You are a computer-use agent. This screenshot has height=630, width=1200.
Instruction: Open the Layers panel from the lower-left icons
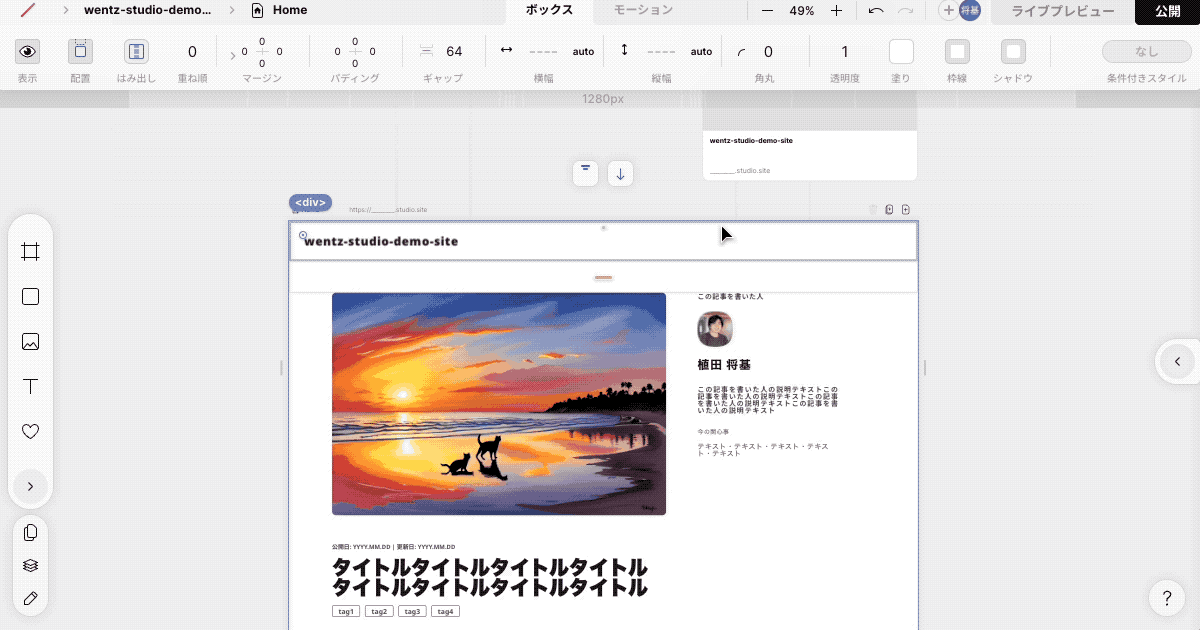[30, 564]
